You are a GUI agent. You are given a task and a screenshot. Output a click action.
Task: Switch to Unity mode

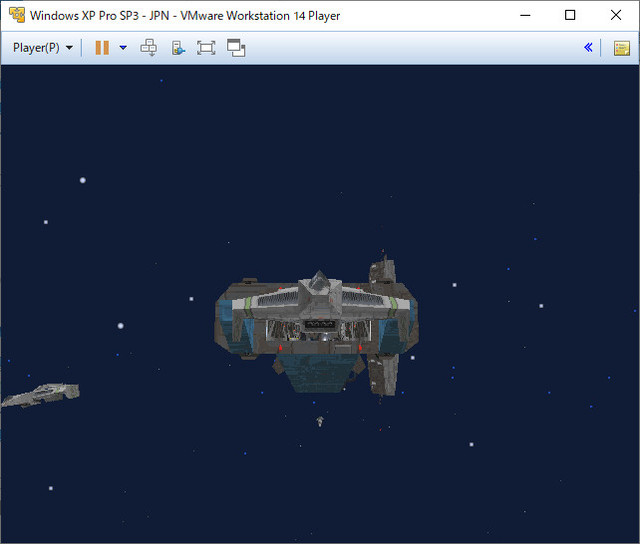tap(236, 48)
